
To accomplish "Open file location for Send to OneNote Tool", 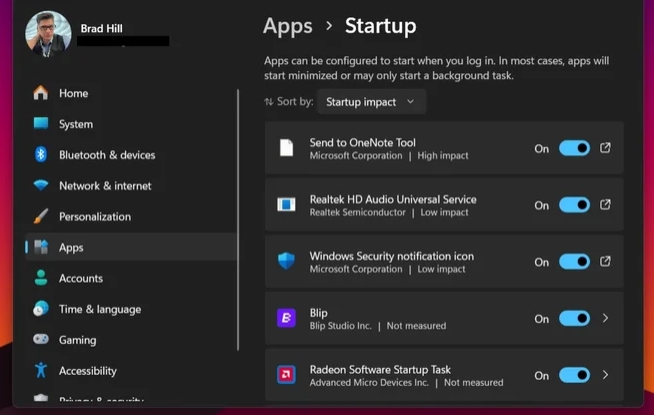I will [605, 148].
